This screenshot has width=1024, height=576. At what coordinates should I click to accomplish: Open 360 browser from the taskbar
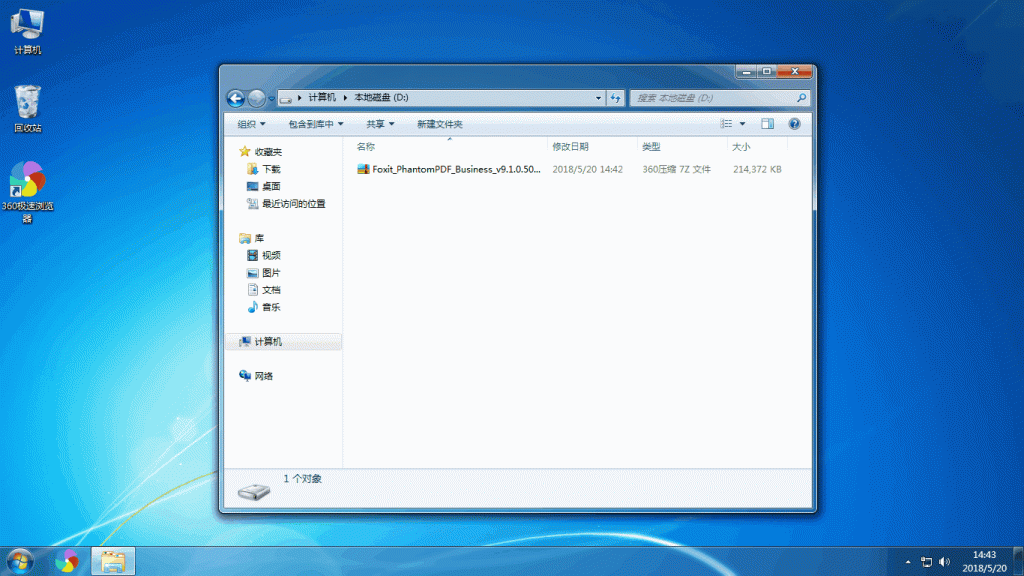(x=66, y=562)
